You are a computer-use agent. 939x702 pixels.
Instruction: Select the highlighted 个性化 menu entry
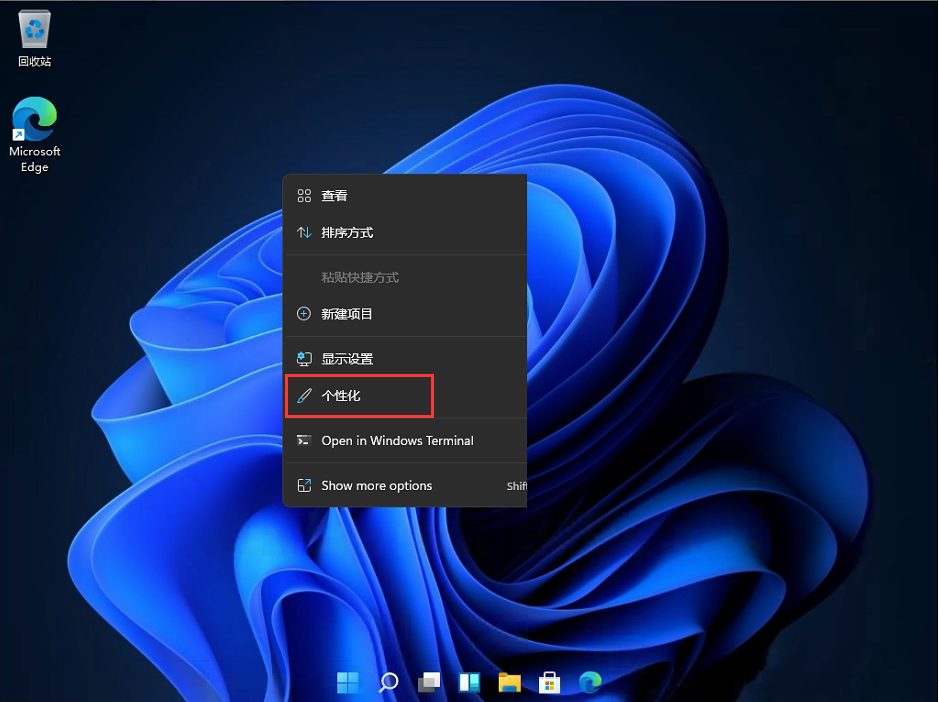click(342, 395)
